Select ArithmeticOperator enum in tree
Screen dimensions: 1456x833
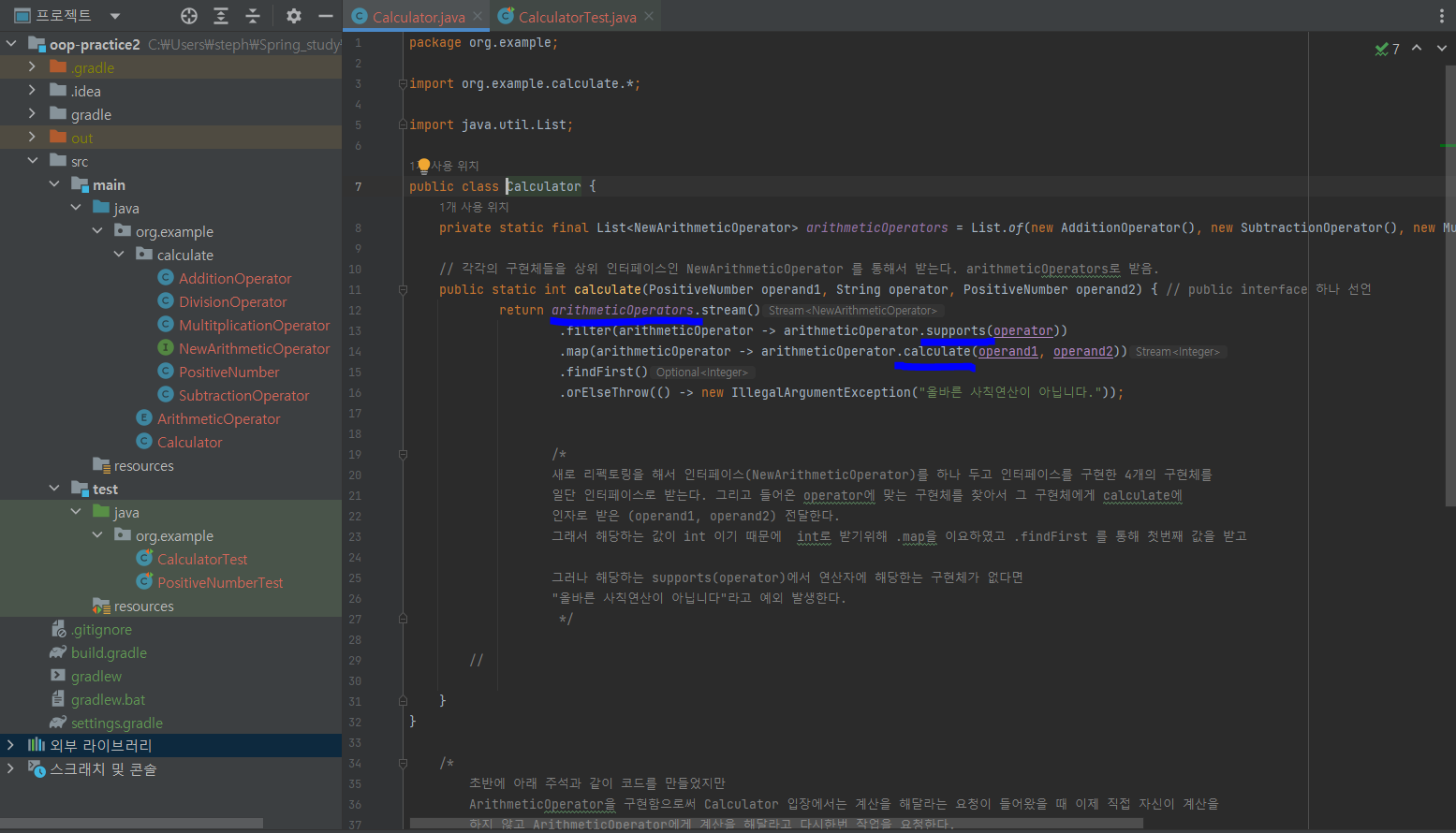(219, 418)
